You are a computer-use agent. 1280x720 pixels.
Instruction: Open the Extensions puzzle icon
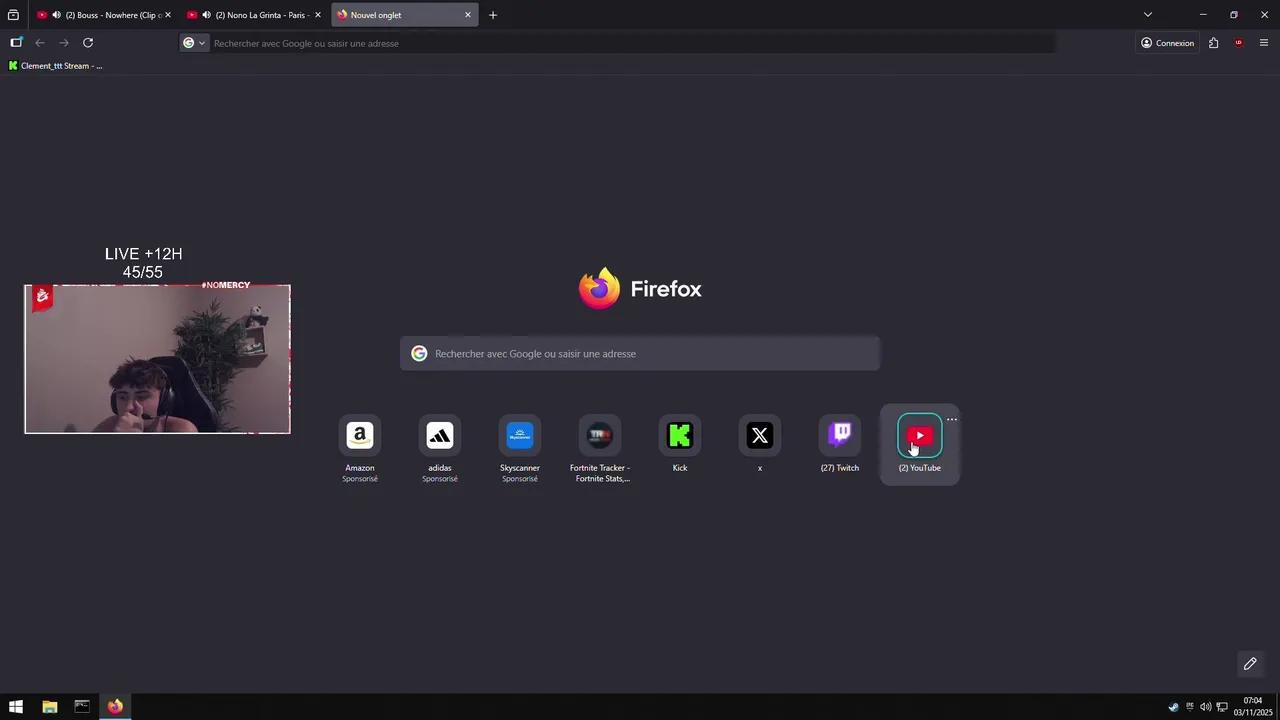tap(1213, 43)
